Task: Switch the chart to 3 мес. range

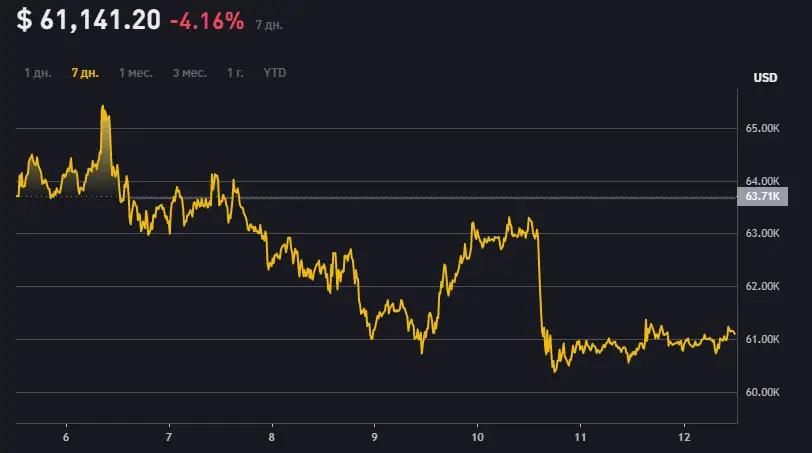Action: point(189,73)
